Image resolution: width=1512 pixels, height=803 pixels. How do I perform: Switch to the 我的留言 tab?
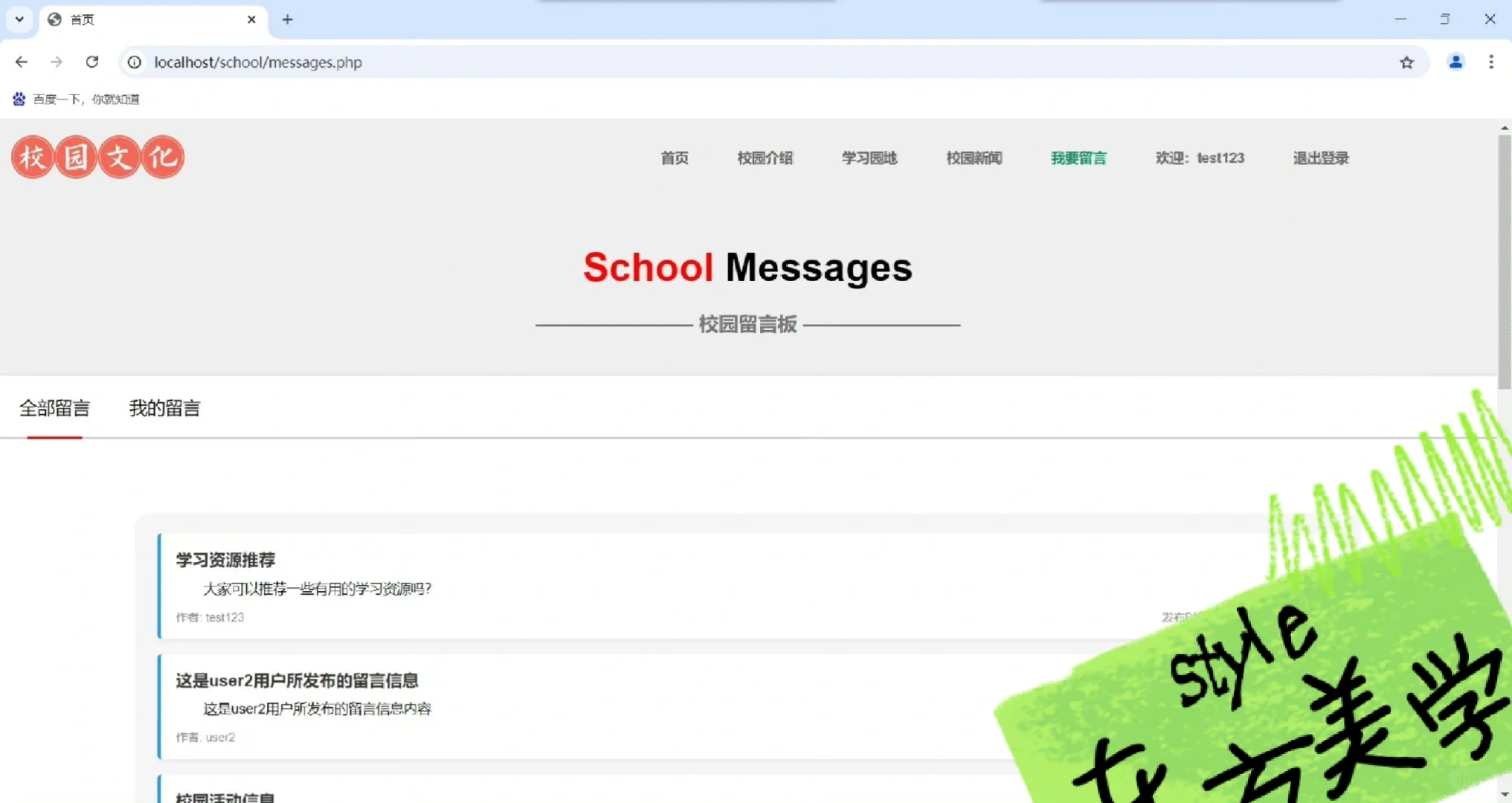[164, 407]
